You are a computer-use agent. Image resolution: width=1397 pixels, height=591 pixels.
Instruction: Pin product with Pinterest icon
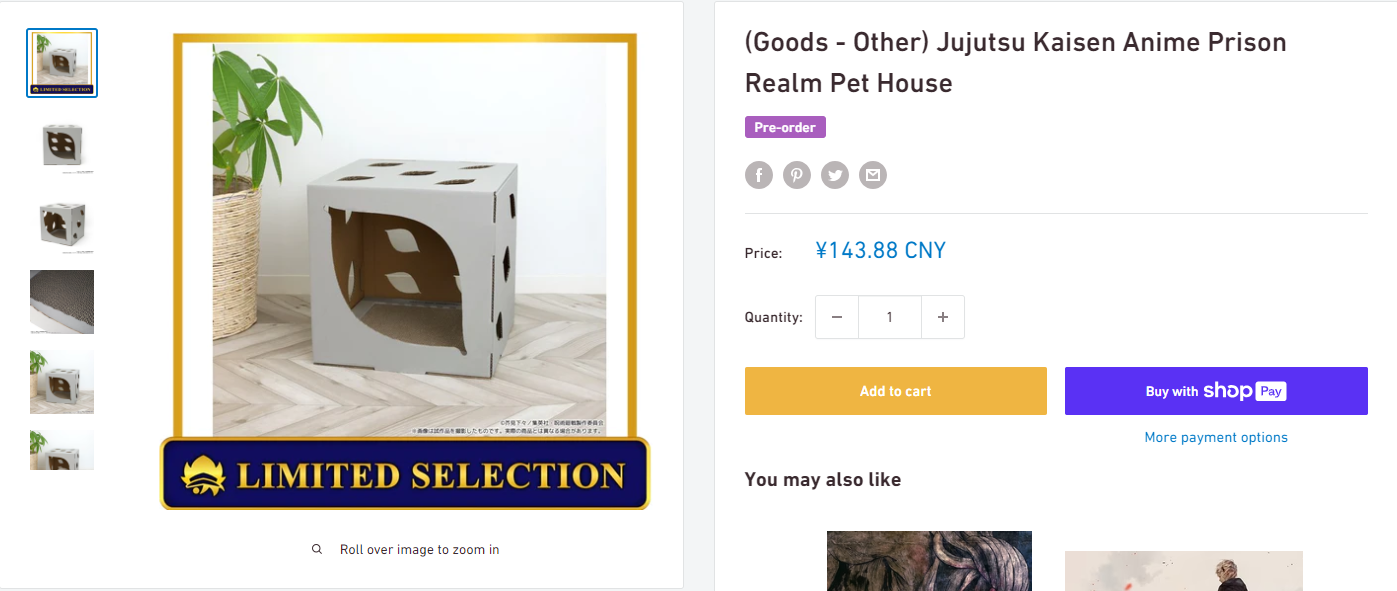(797, 175)
